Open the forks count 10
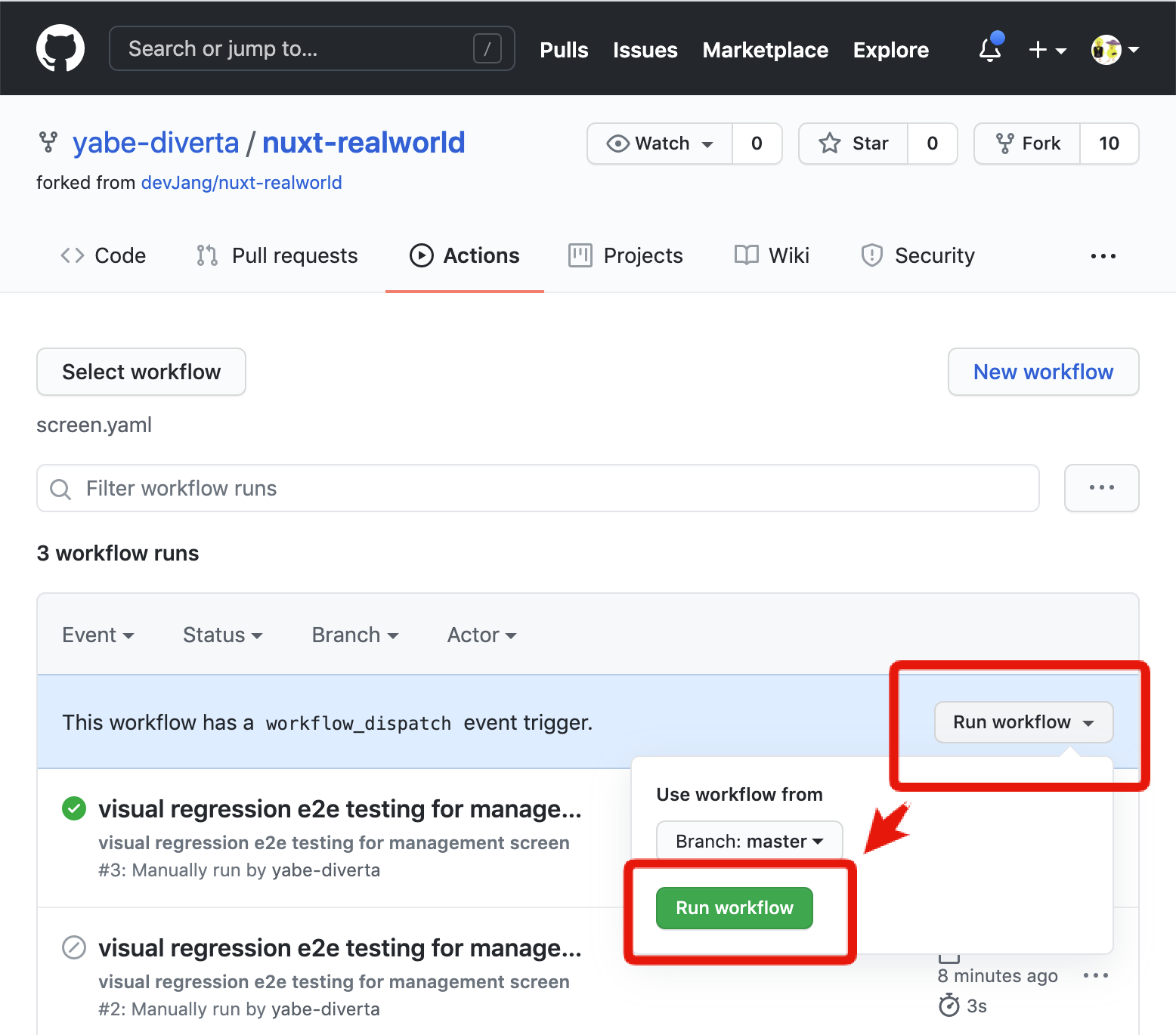 (x=1109, y=144)
